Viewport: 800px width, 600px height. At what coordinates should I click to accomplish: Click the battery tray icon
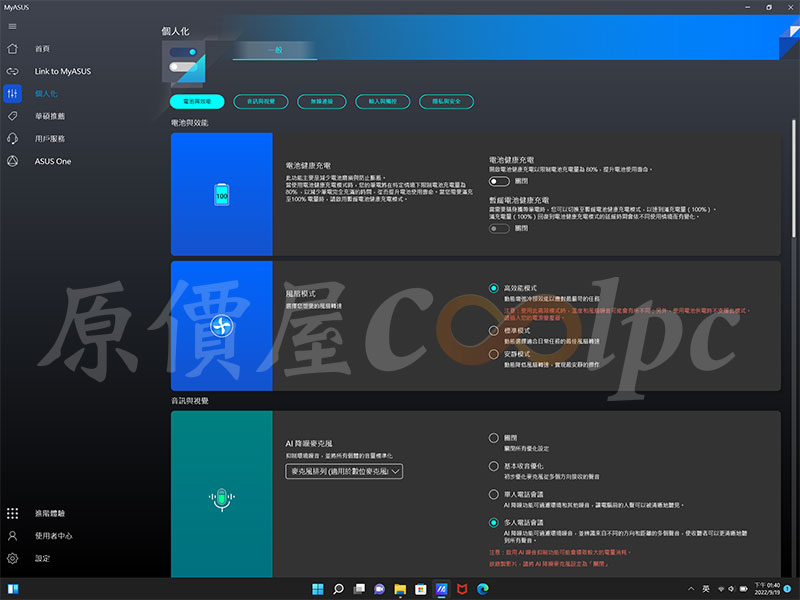click(x=744, y=589)
